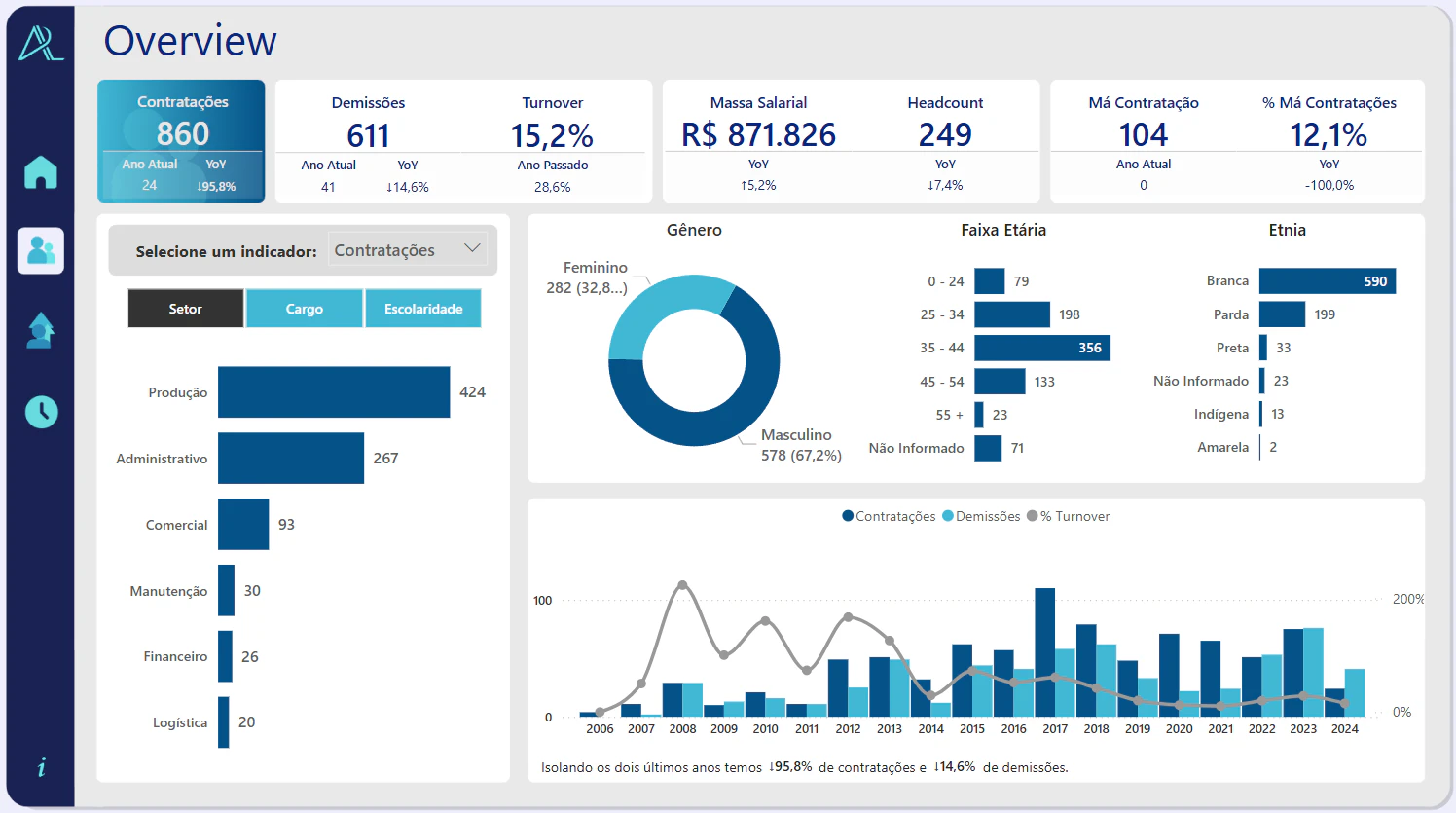This screenshot has height=813, width=1456.
Task: Open the home page icon in sidebar
Action: pos(41,172)
